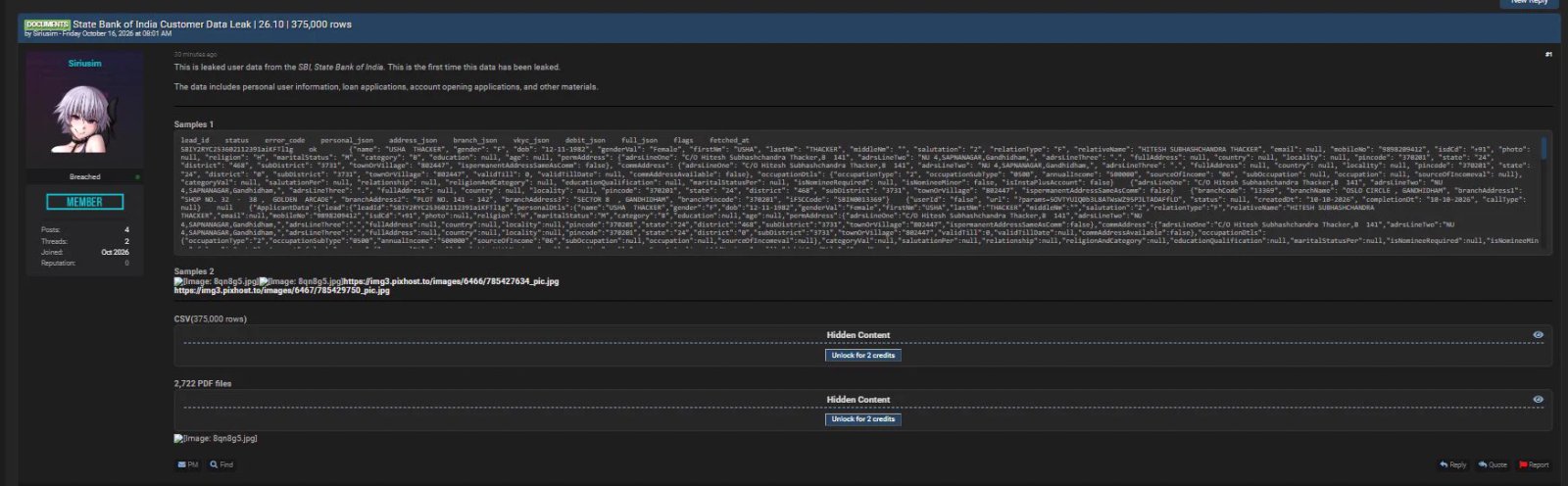Open the pixhost link ending 785429750_pic.jpg
The width and height of the screenshot is (1568, 486).
(x=282, y=290)
